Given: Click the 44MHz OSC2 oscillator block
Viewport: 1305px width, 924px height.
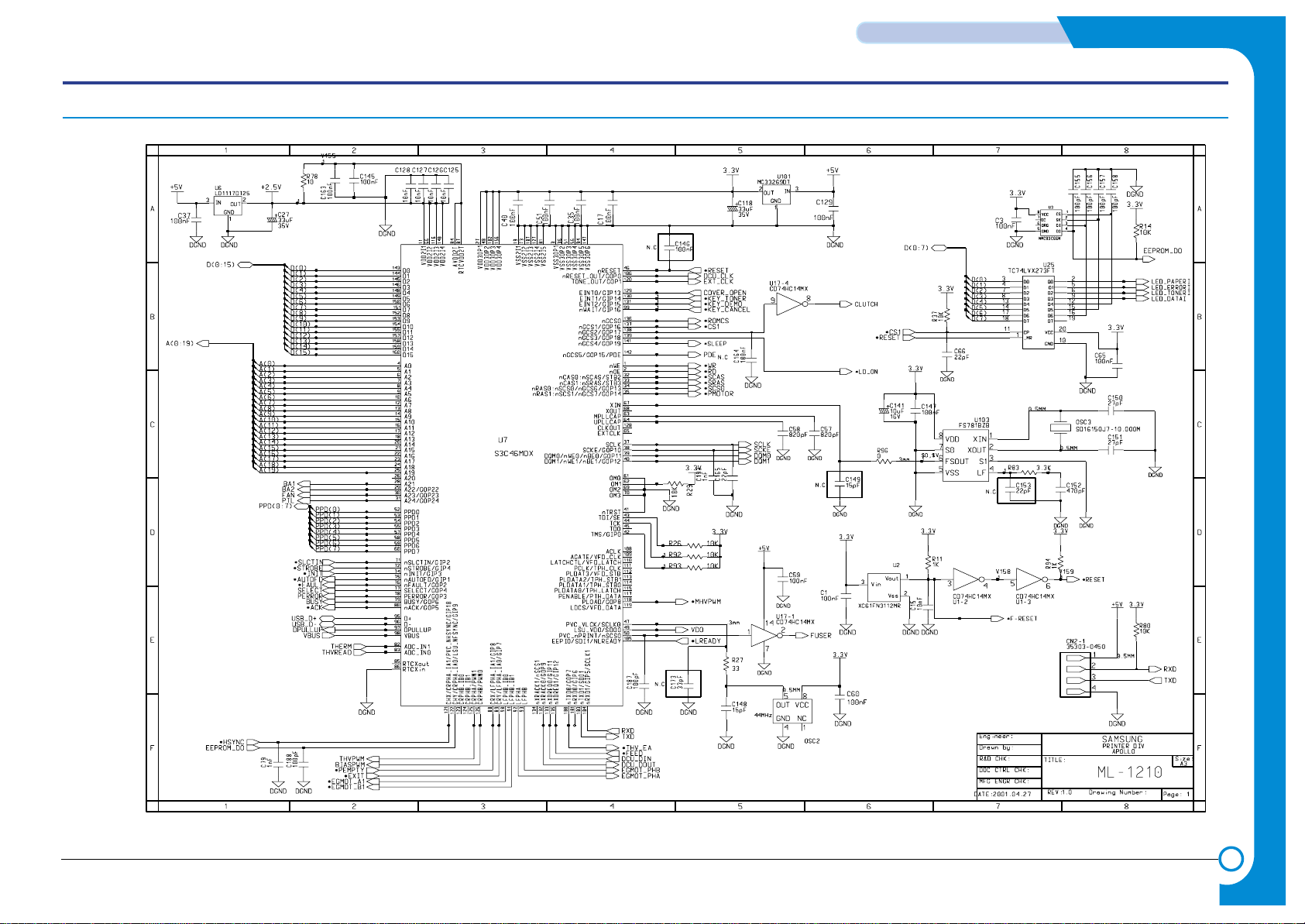Looking at the screenshot, I should [x=792, y=711].
